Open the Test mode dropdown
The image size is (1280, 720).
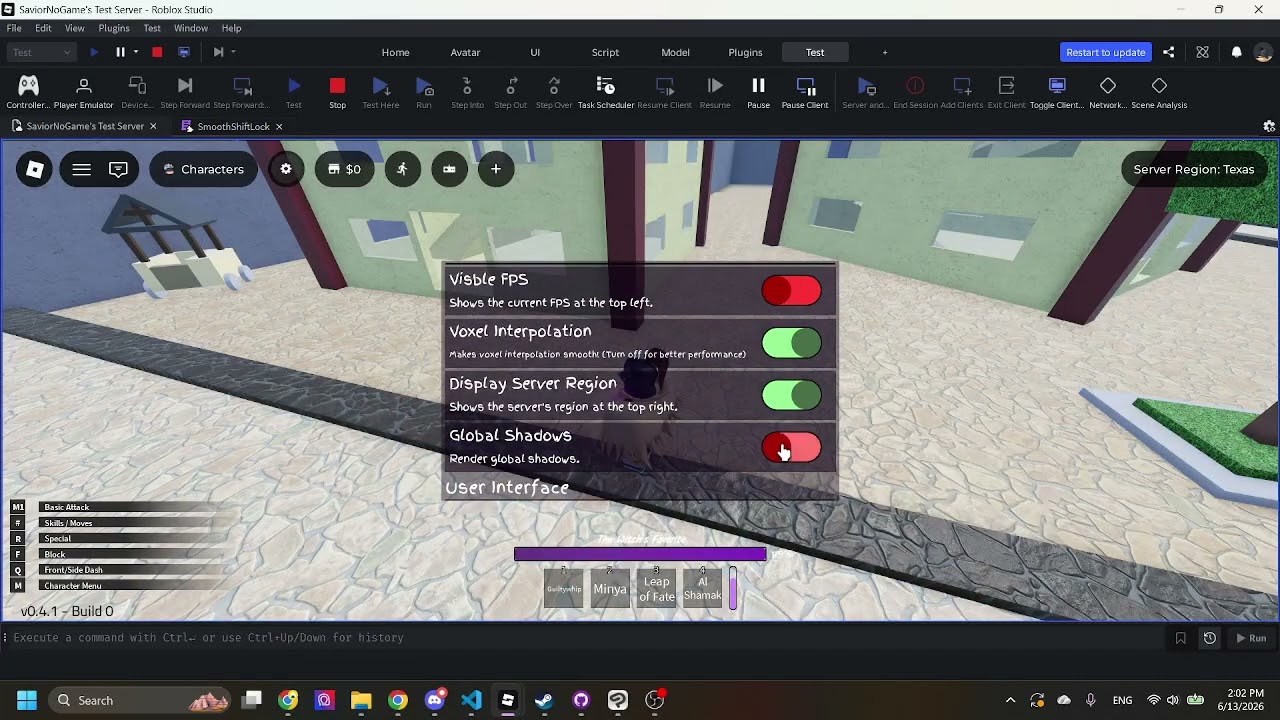(x=41, y=52)
